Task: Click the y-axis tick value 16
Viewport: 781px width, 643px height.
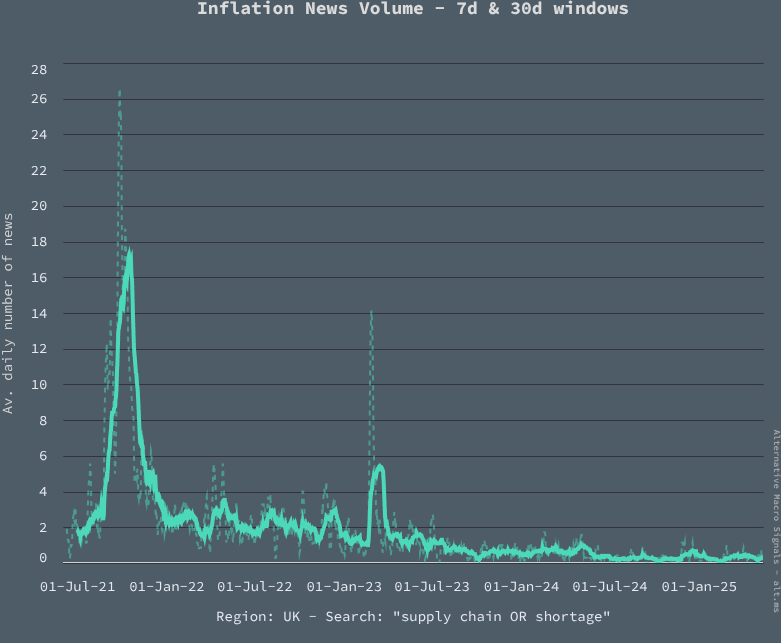Action: pyautogui.click(x=39, y=278)
